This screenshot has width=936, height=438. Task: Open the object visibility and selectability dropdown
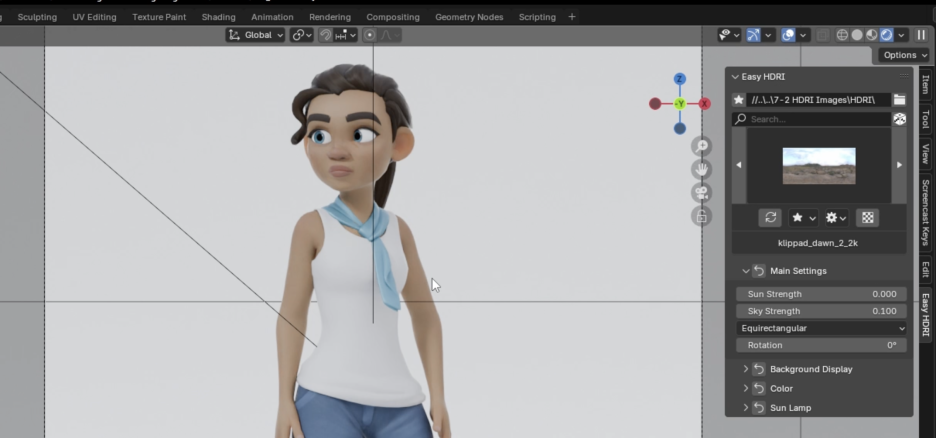pyautogui.click(x=729, y=35)
